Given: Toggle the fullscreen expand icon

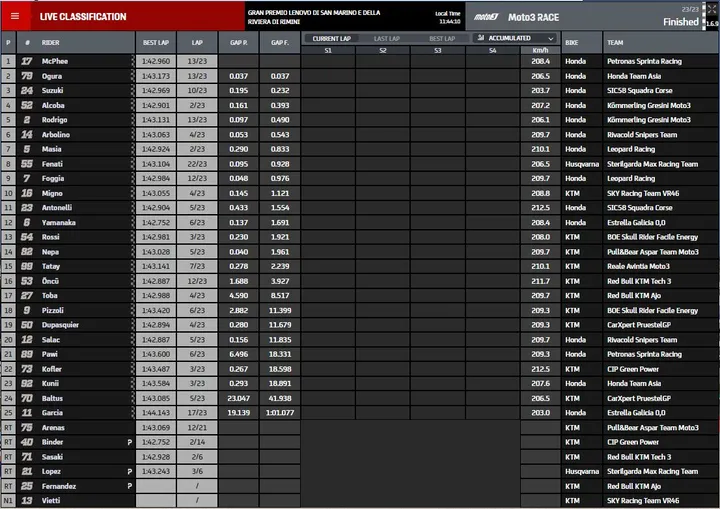Looking at the screenshot, I should (x=711, y=9).
